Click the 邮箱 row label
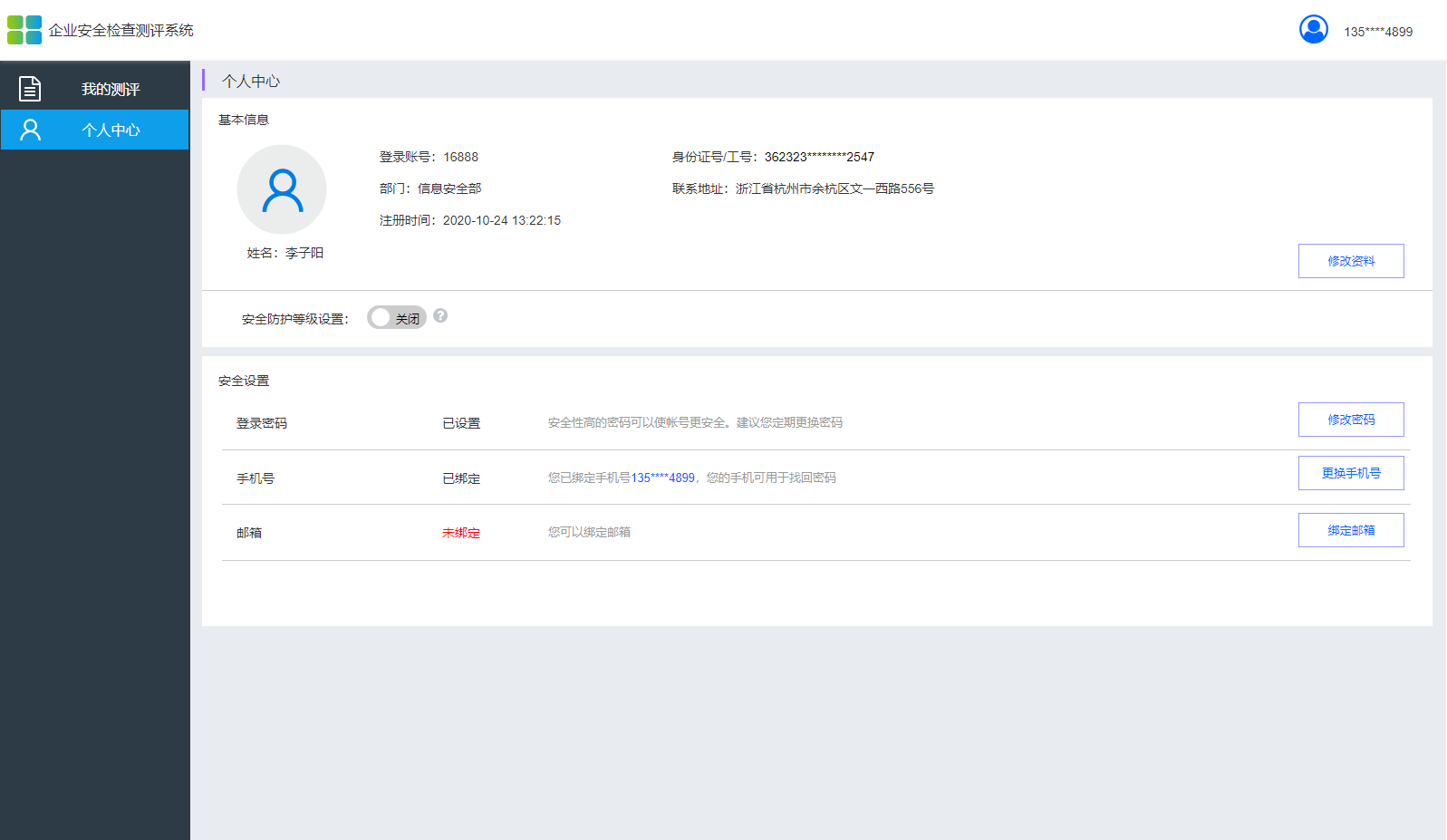The width and height of the screenshot is (1447, 840). point(249,533)
